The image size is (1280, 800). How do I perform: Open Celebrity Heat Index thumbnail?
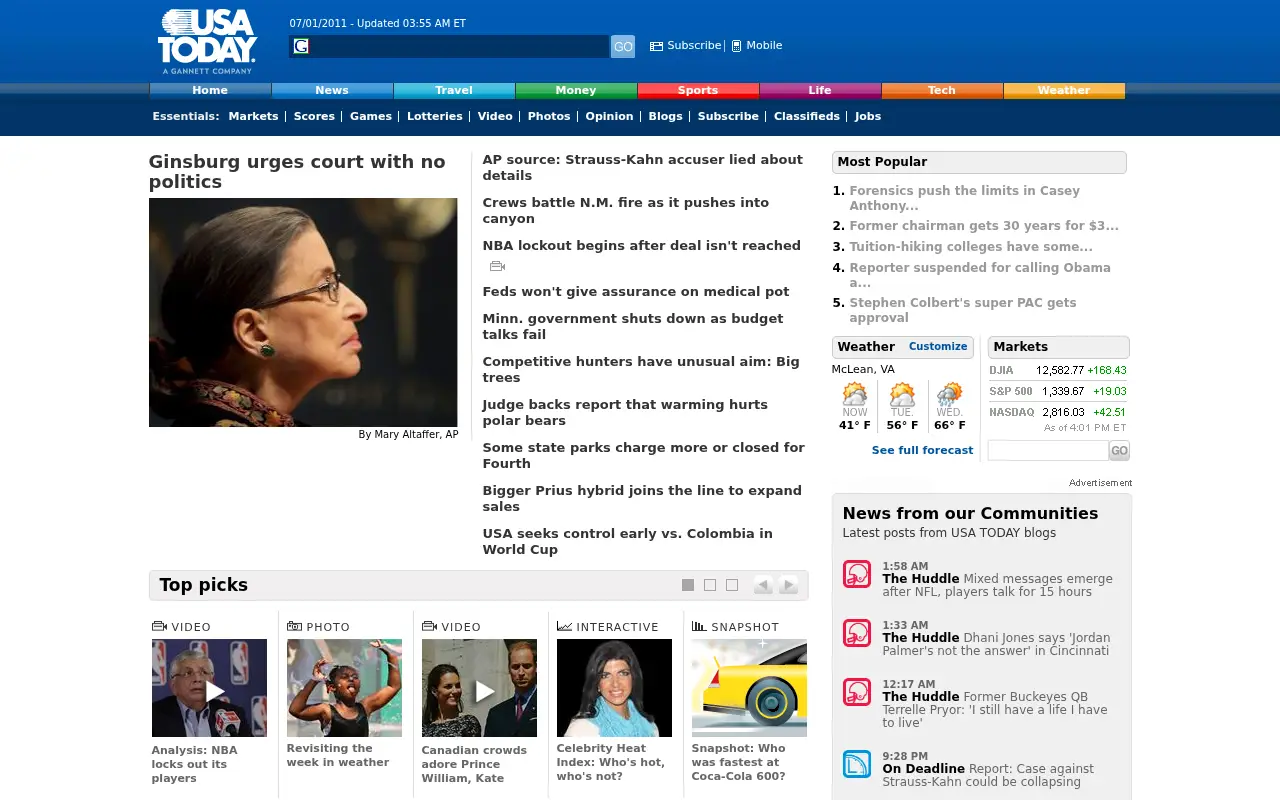coord(614,688)
